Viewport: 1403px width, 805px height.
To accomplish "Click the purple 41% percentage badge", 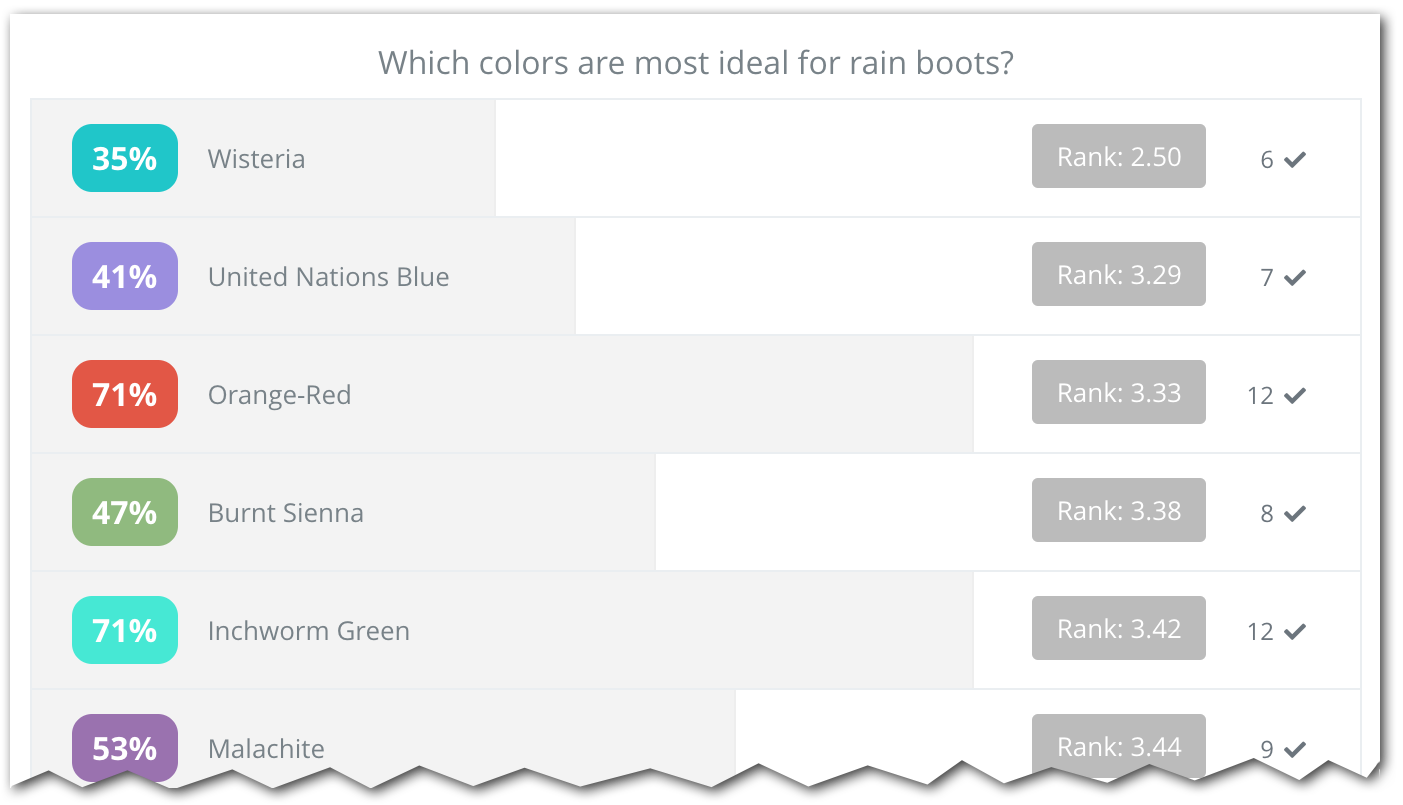I will [125, 276].
